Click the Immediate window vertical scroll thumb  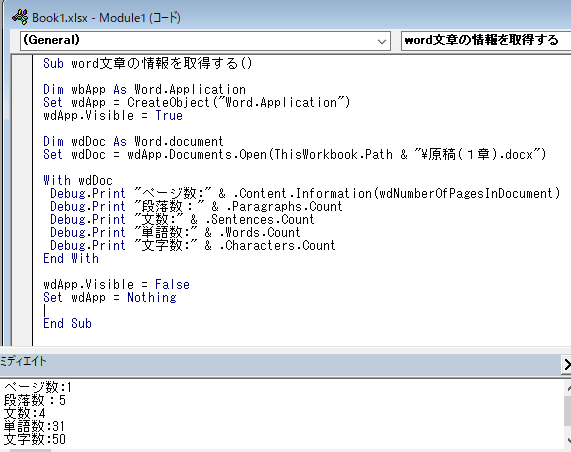click(x=568, y=411)
